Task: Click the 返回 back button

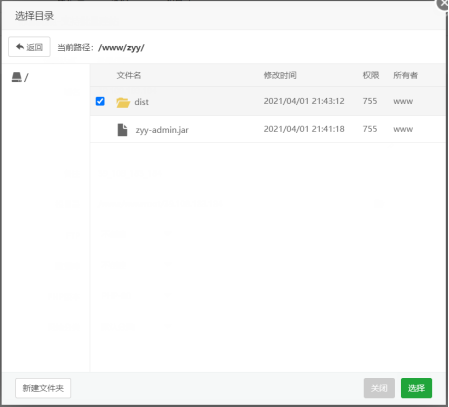Action: [x=29, y=47]
